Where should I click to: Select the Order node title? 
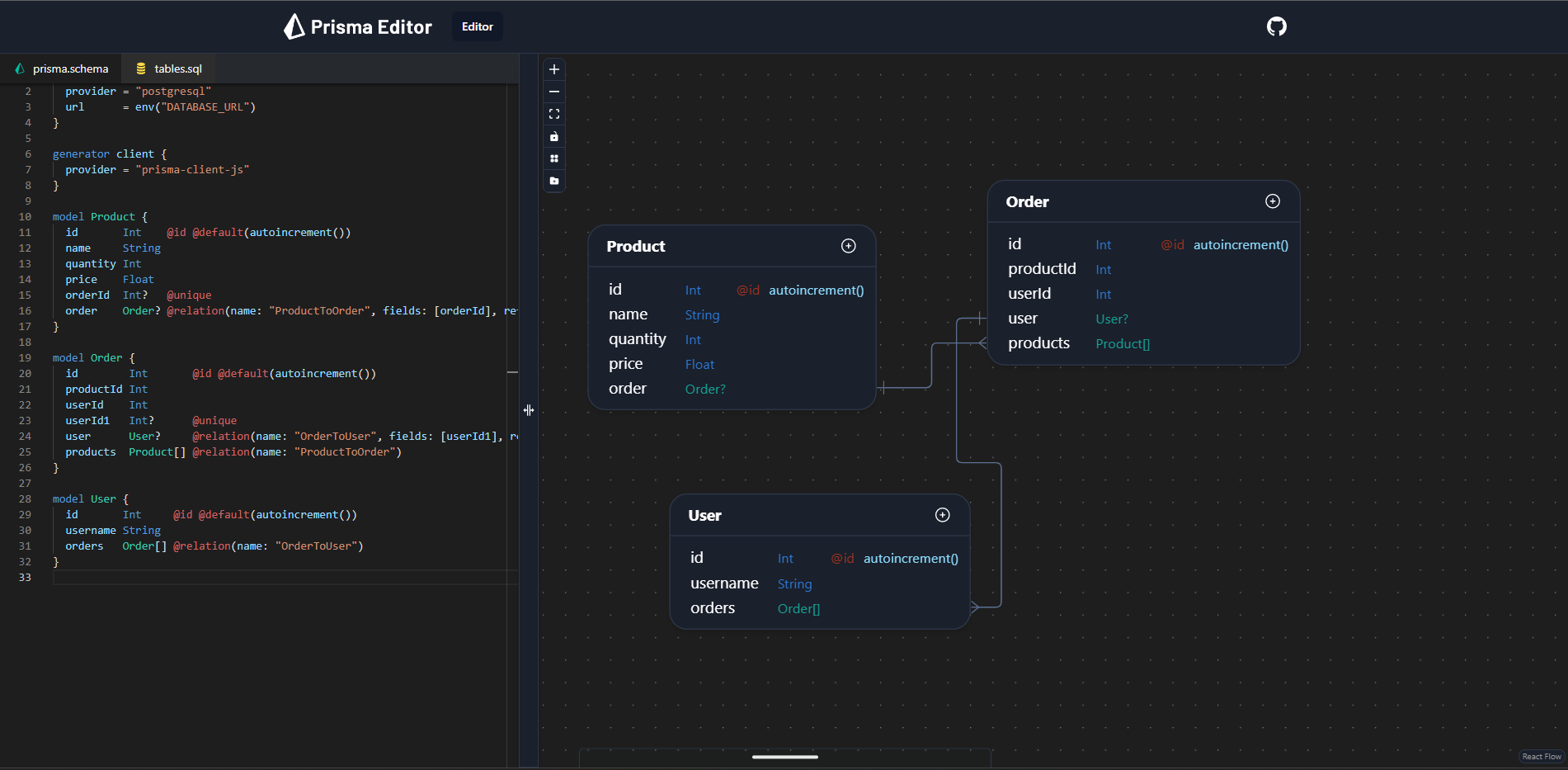coord(1027,201)
